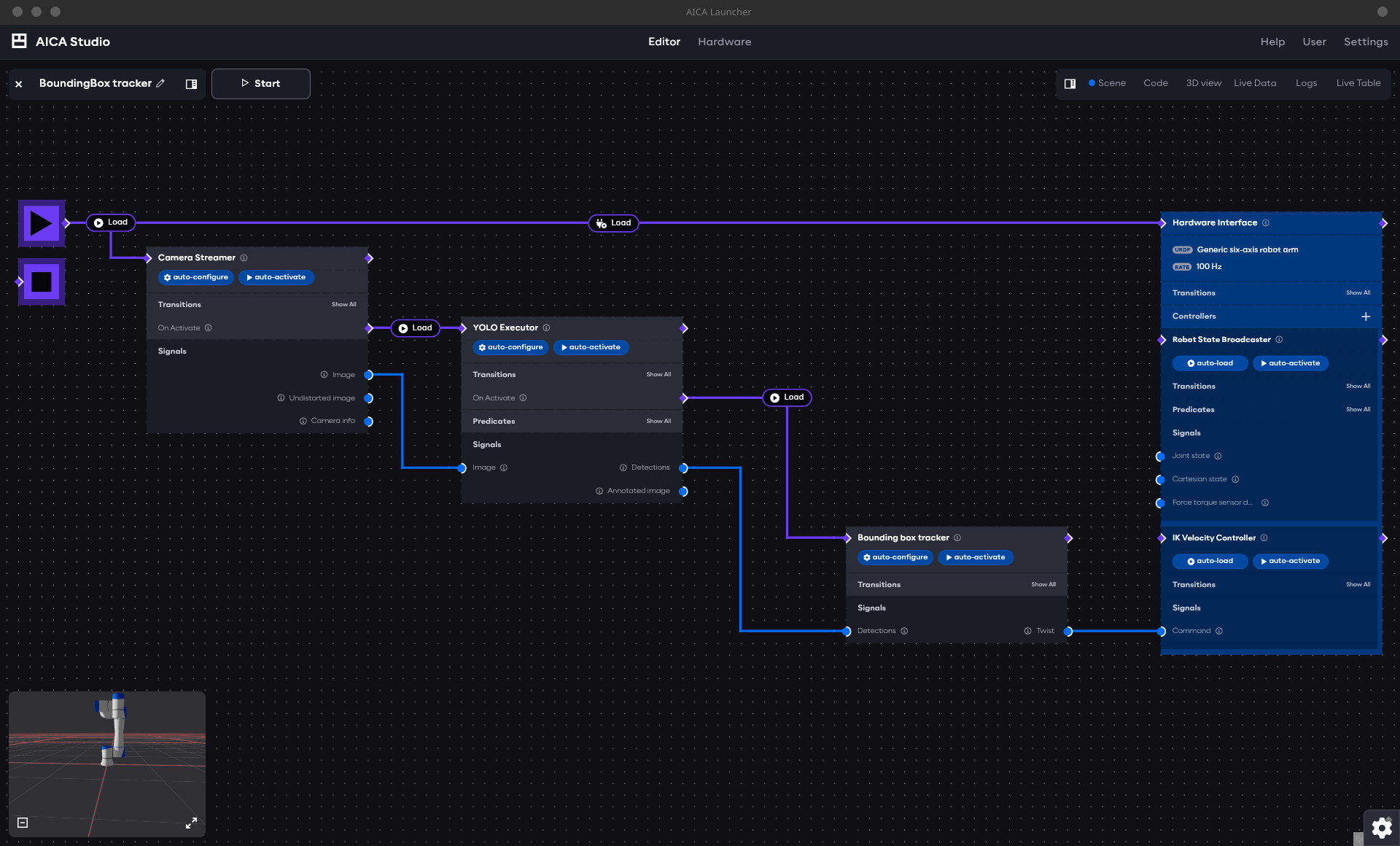This screenshot has height=846, width=1400.
Task: Open the Hardware tab
Action: coord(723,42)
